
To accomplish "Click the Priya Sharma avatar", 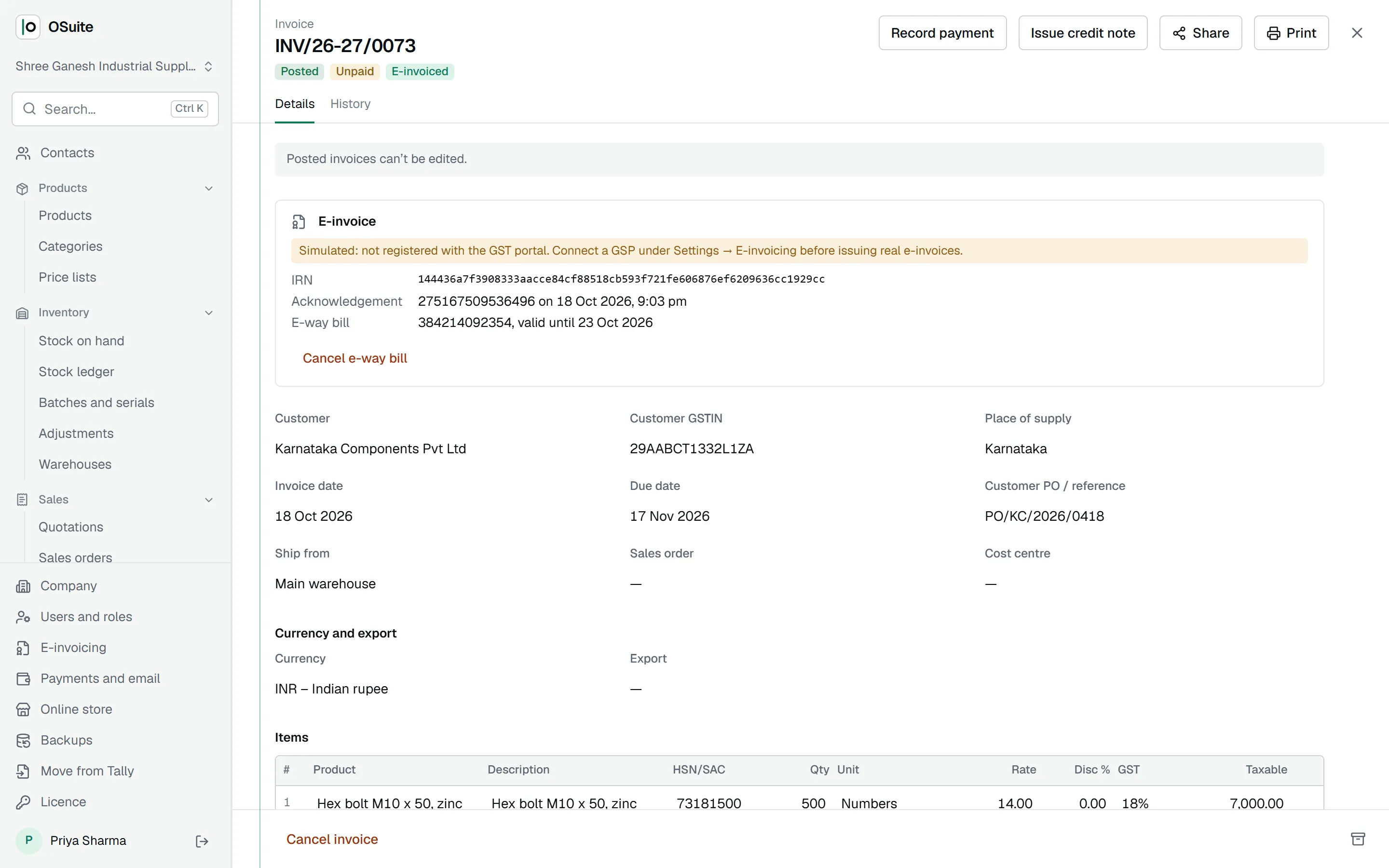I will (29, 841).
